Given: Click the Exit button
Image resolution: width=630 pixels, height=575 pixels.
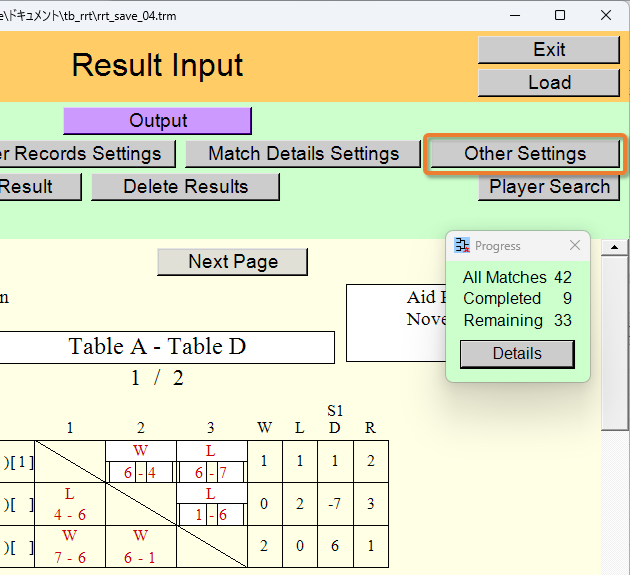Looking at the screenshot, I should click(549, 50).
